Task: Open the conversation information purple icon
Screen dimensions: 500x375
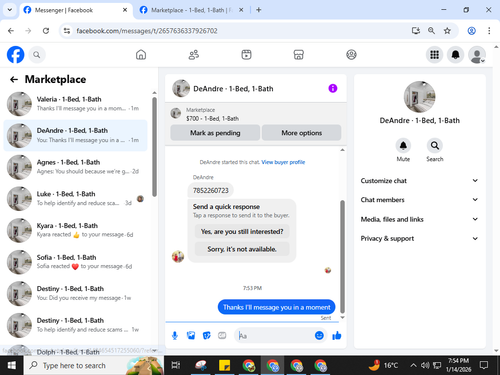Action: pyautogui.click(x=333, y=88)
